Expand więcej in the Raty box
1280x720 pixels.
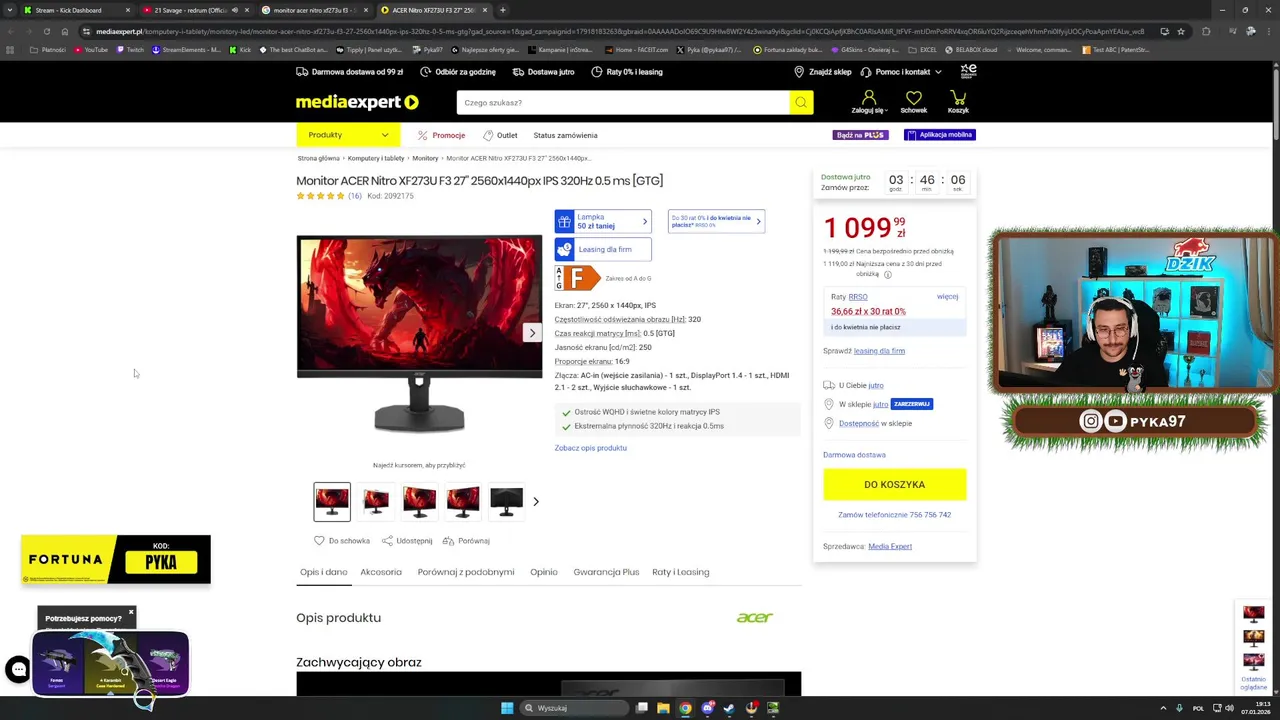click(947, 296)
